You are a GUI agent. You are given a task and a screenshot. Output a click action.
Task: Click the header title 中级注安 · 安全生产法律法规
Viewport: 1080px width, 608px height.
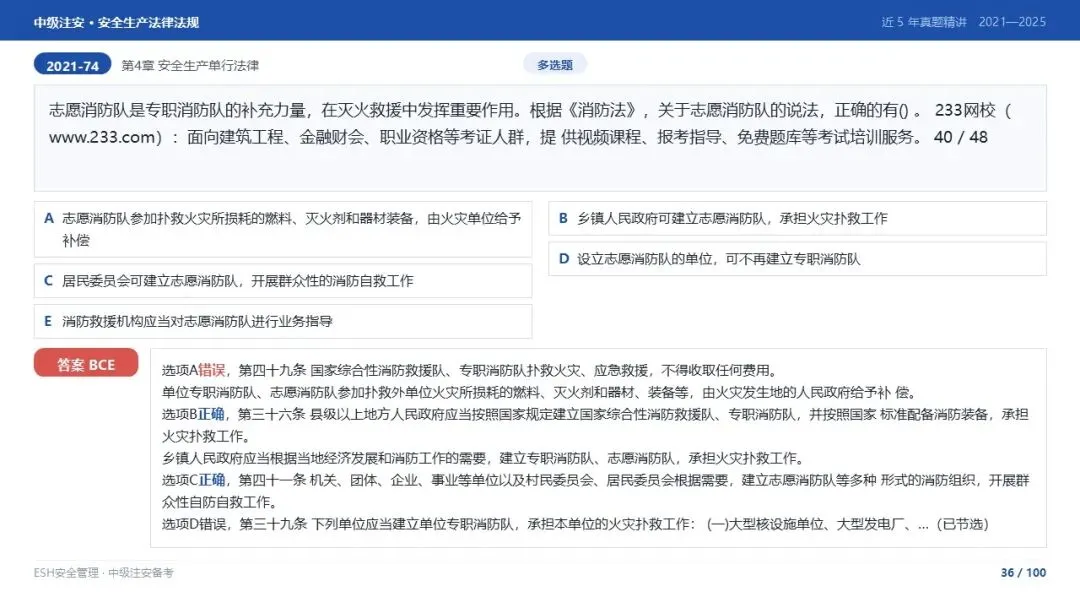116,23
